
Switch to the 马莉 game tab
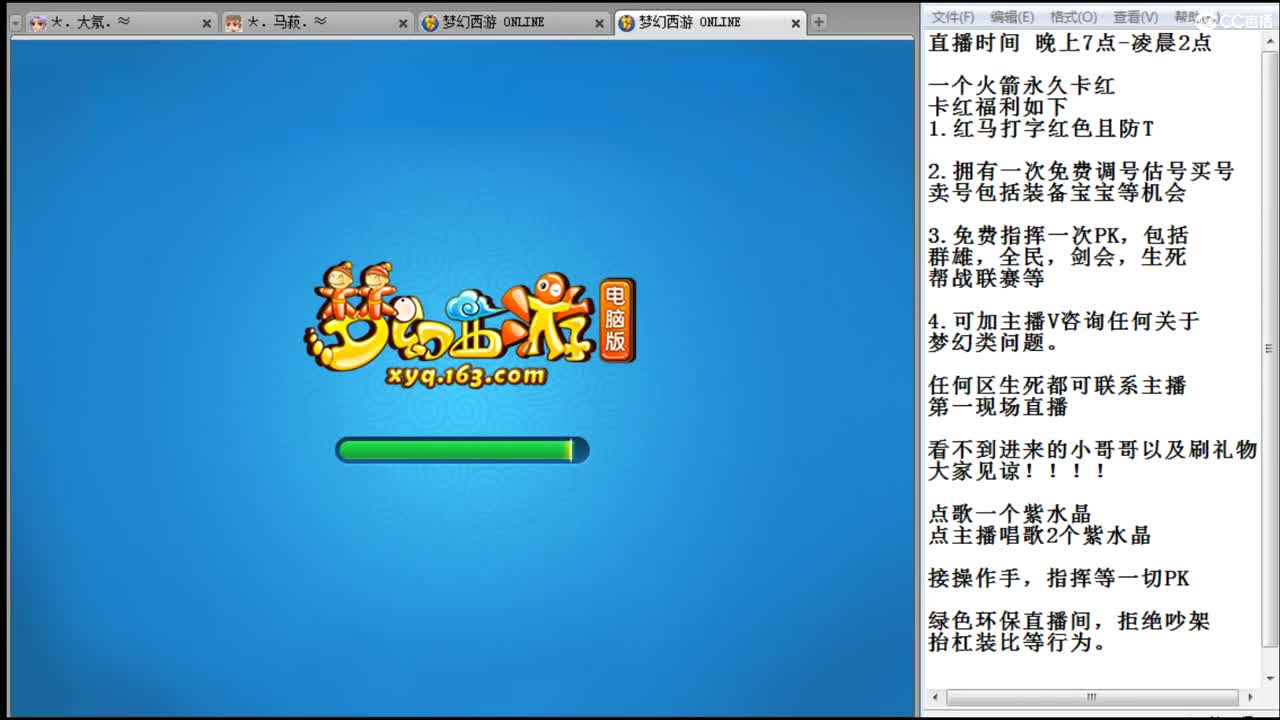[x=316, y=23]
